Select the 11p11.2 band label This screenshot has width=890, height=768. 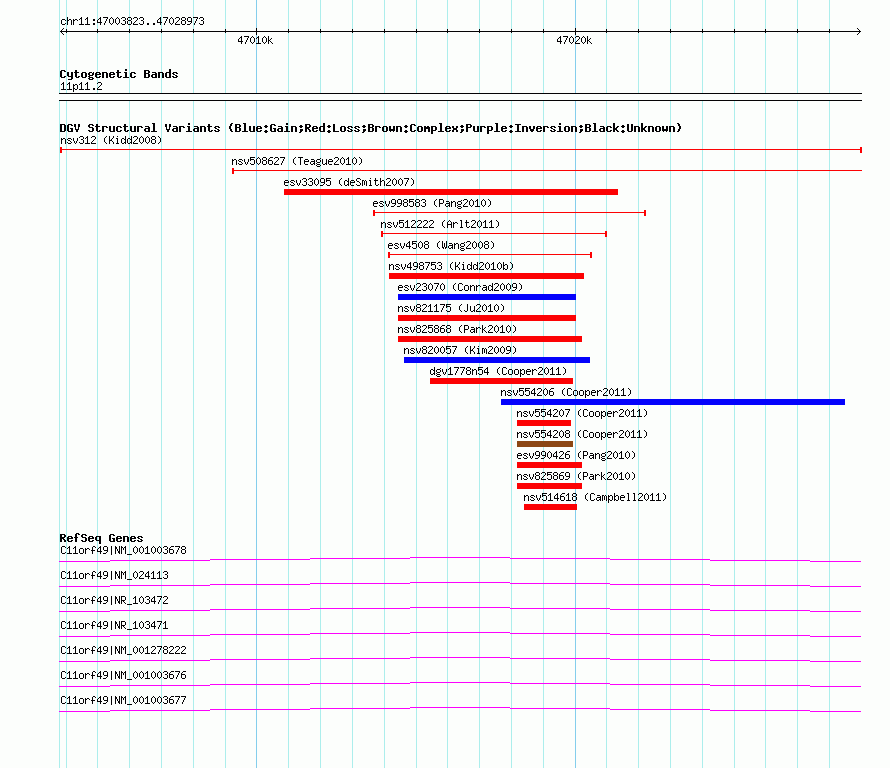tap(81, 86)
